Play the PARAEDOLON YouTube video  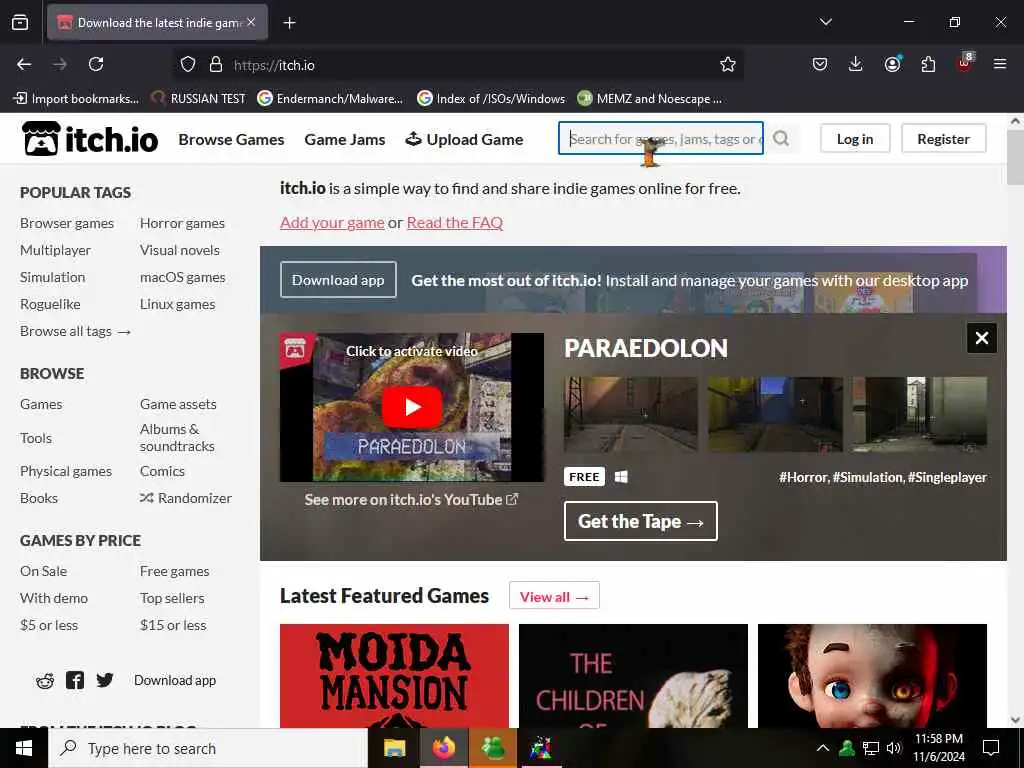tap(411, 407)
